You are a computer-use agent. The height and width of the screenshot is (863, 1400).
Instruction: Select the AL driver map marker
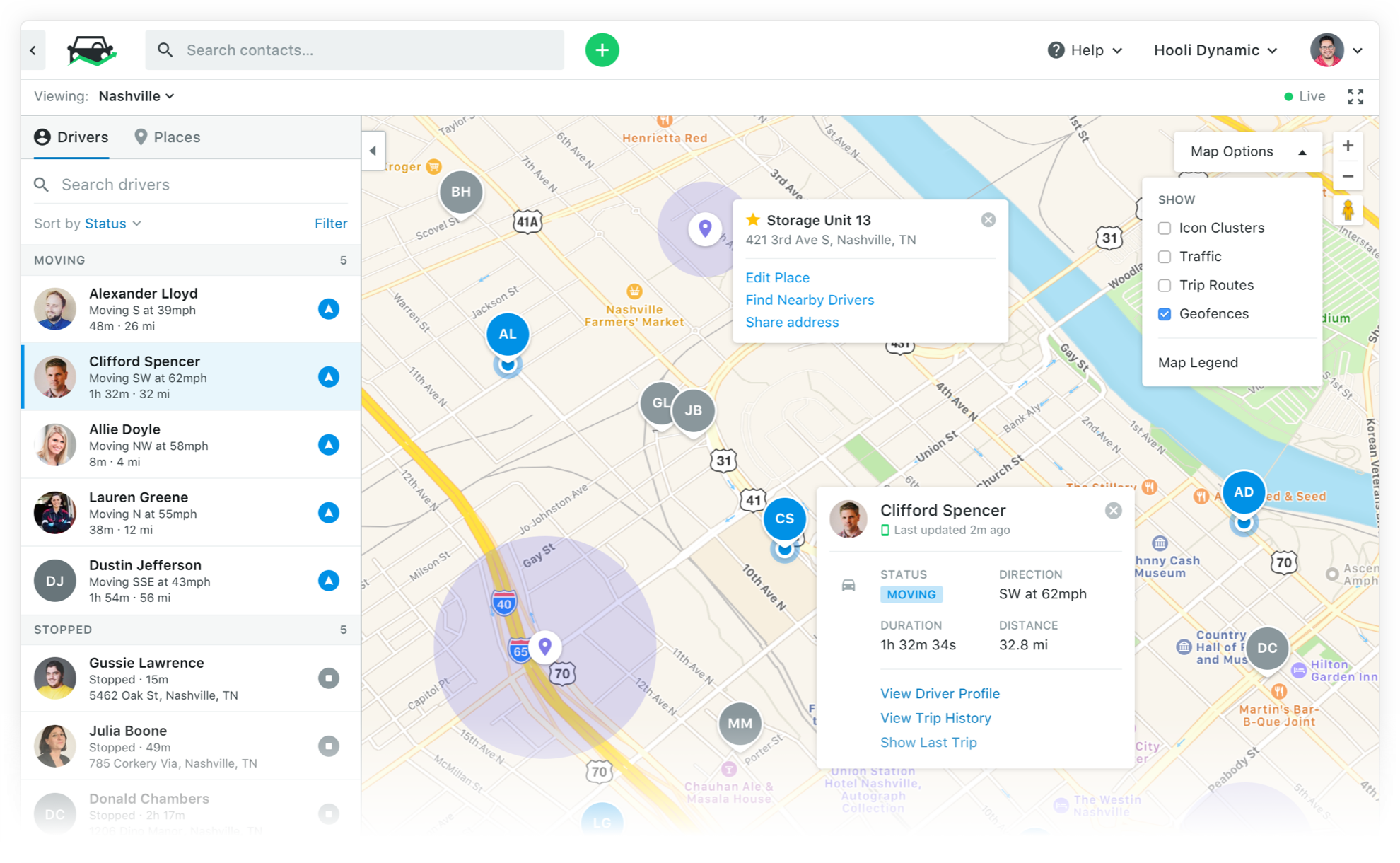pos(508,334)
